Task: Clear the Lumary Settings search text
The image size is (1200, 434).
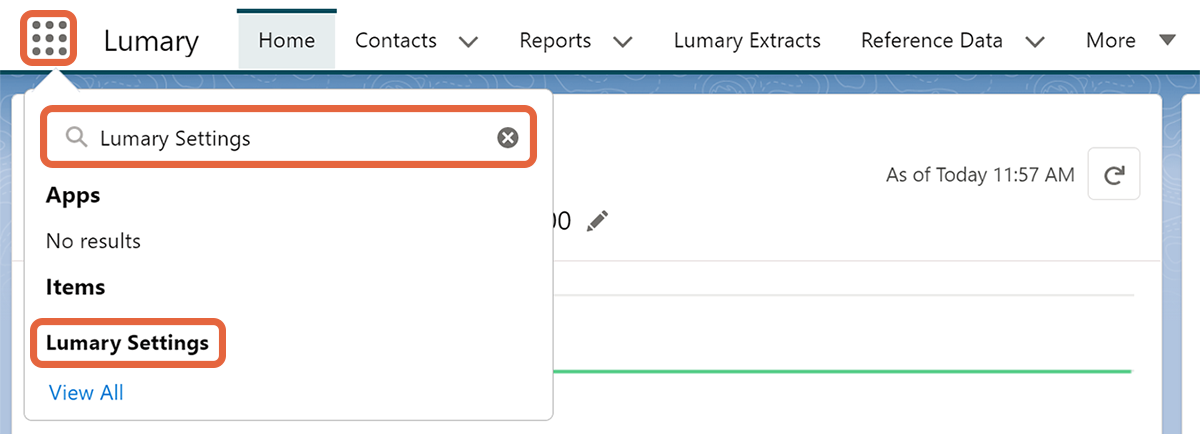Action: 508,138
